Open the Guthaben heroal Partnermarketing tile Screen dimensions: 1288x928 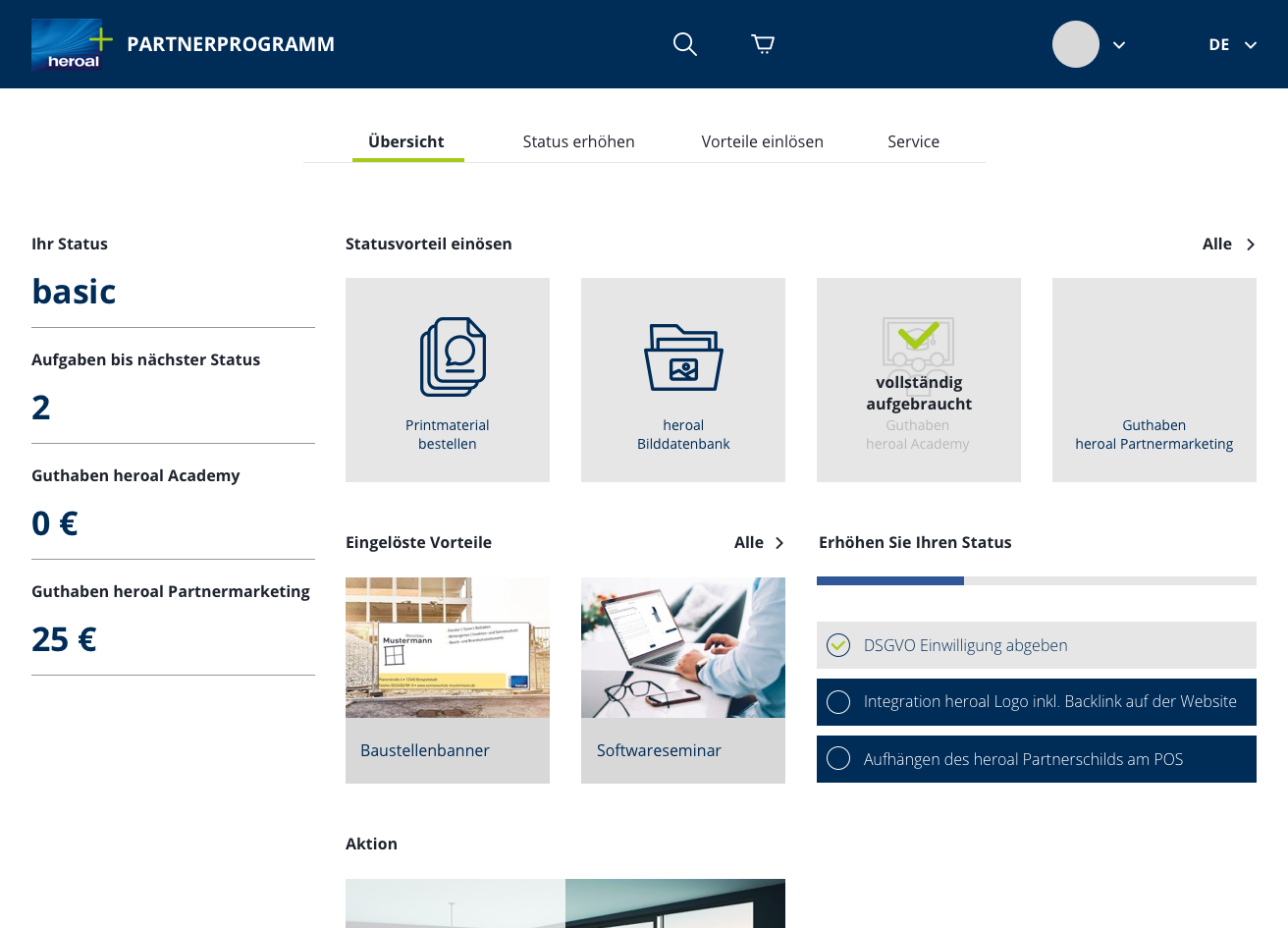[x=1154, y=380]
